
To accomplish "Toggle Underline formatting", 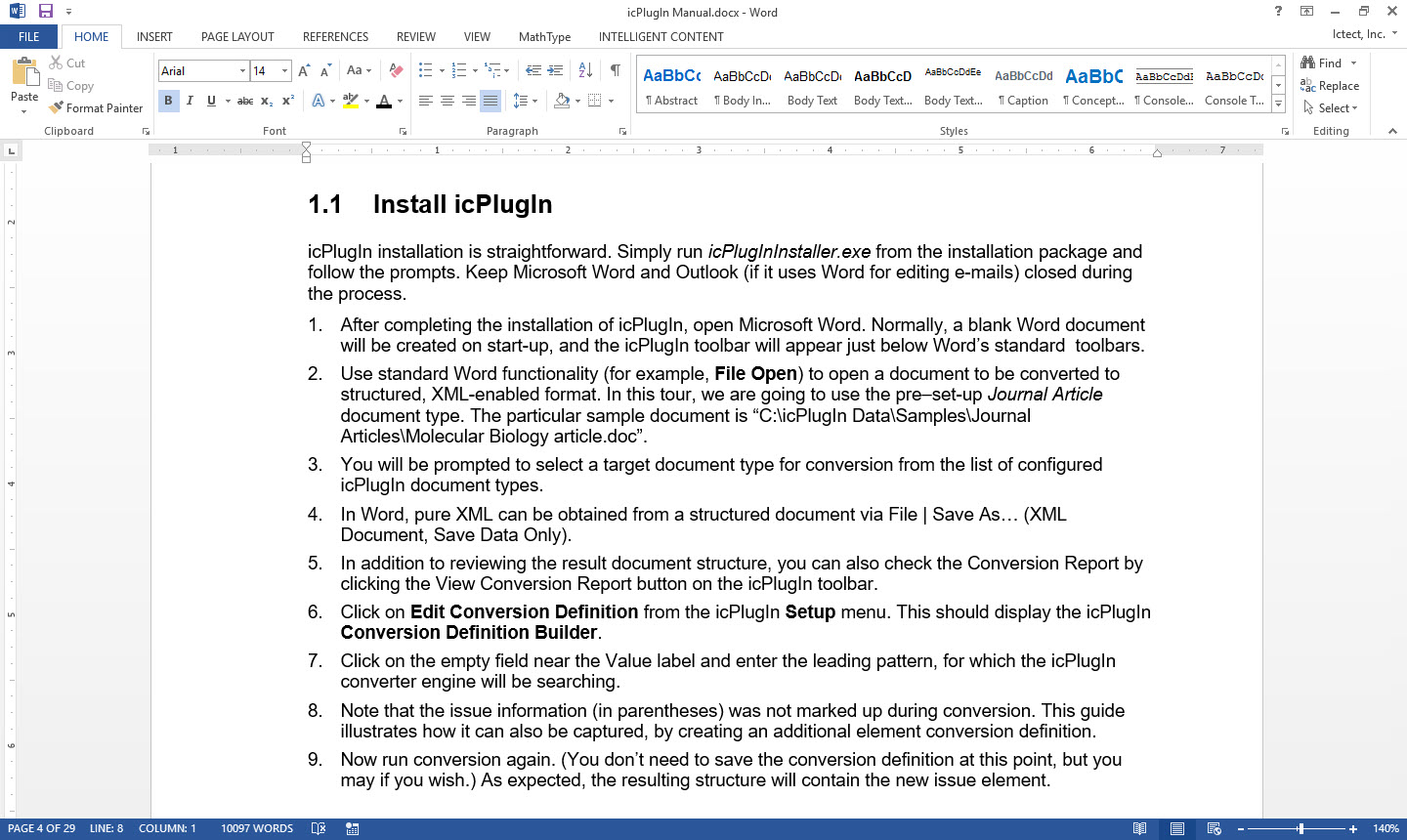I will pos(211,101).
